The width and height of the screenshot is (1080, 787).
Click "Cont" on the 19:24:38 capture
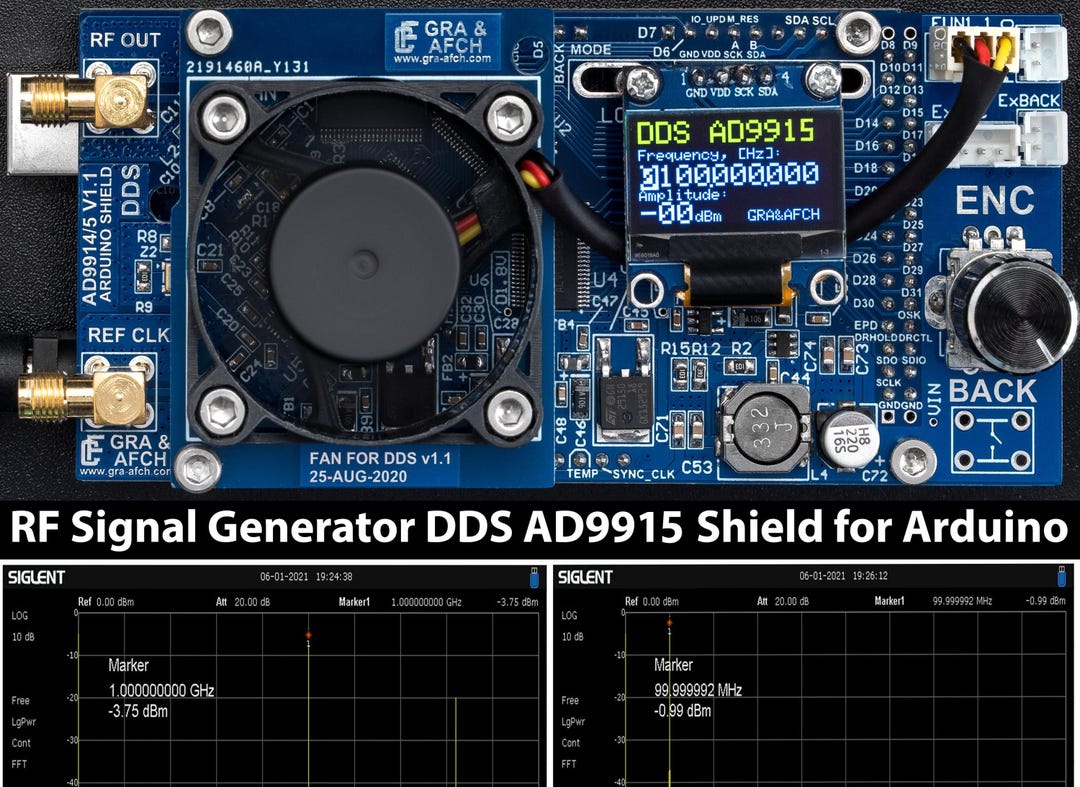click(21, 743)
